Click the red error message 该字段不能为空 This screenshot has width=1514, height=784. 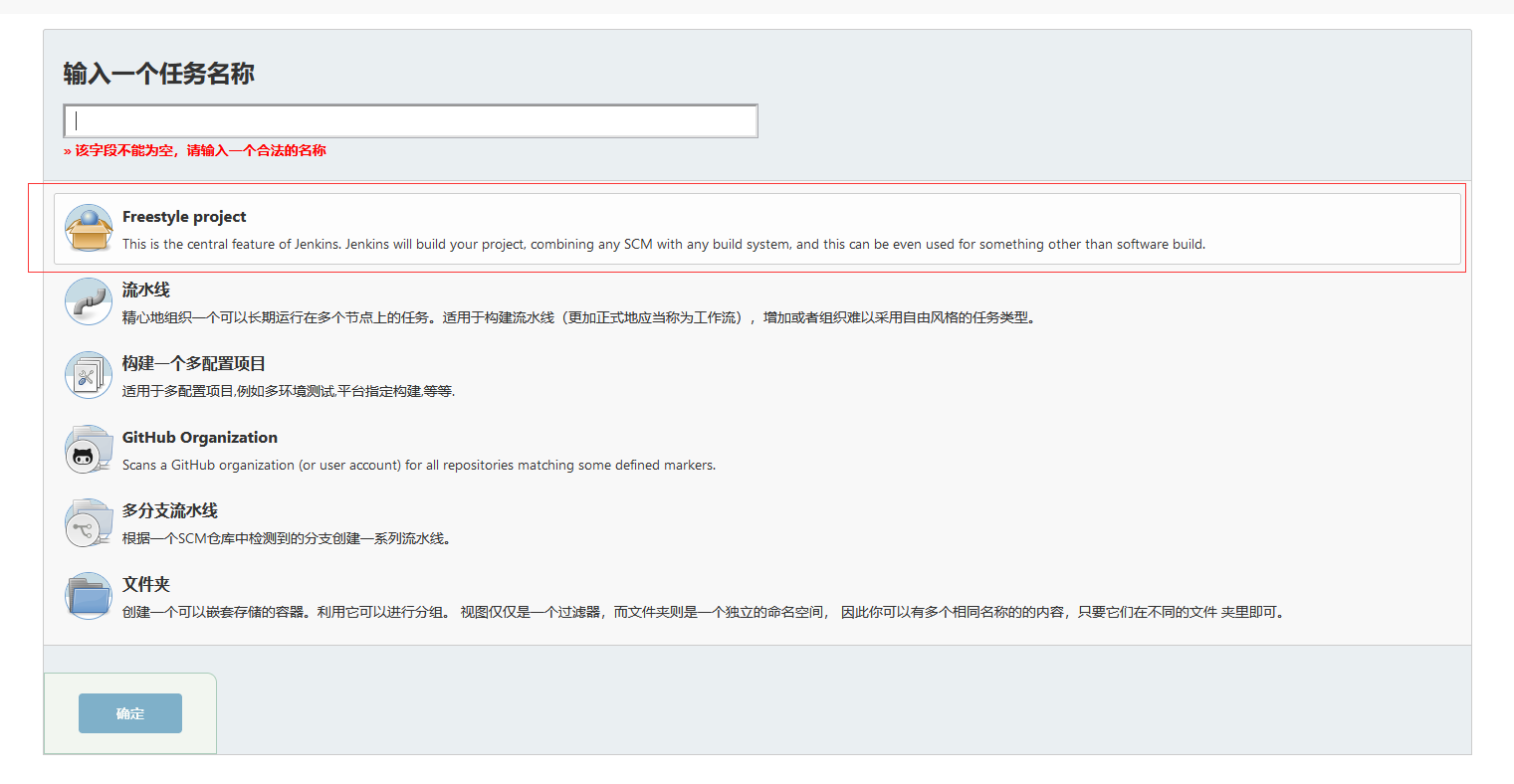(x=195, y=150)
